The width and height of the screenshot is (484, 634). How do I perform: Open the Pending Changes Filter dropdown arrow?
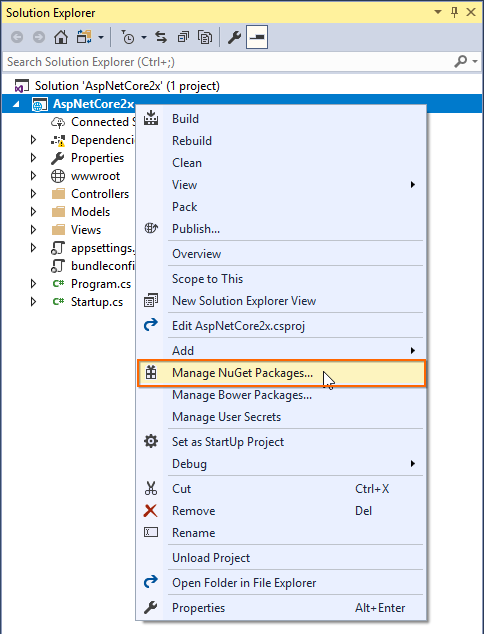(x=144, y=38)
